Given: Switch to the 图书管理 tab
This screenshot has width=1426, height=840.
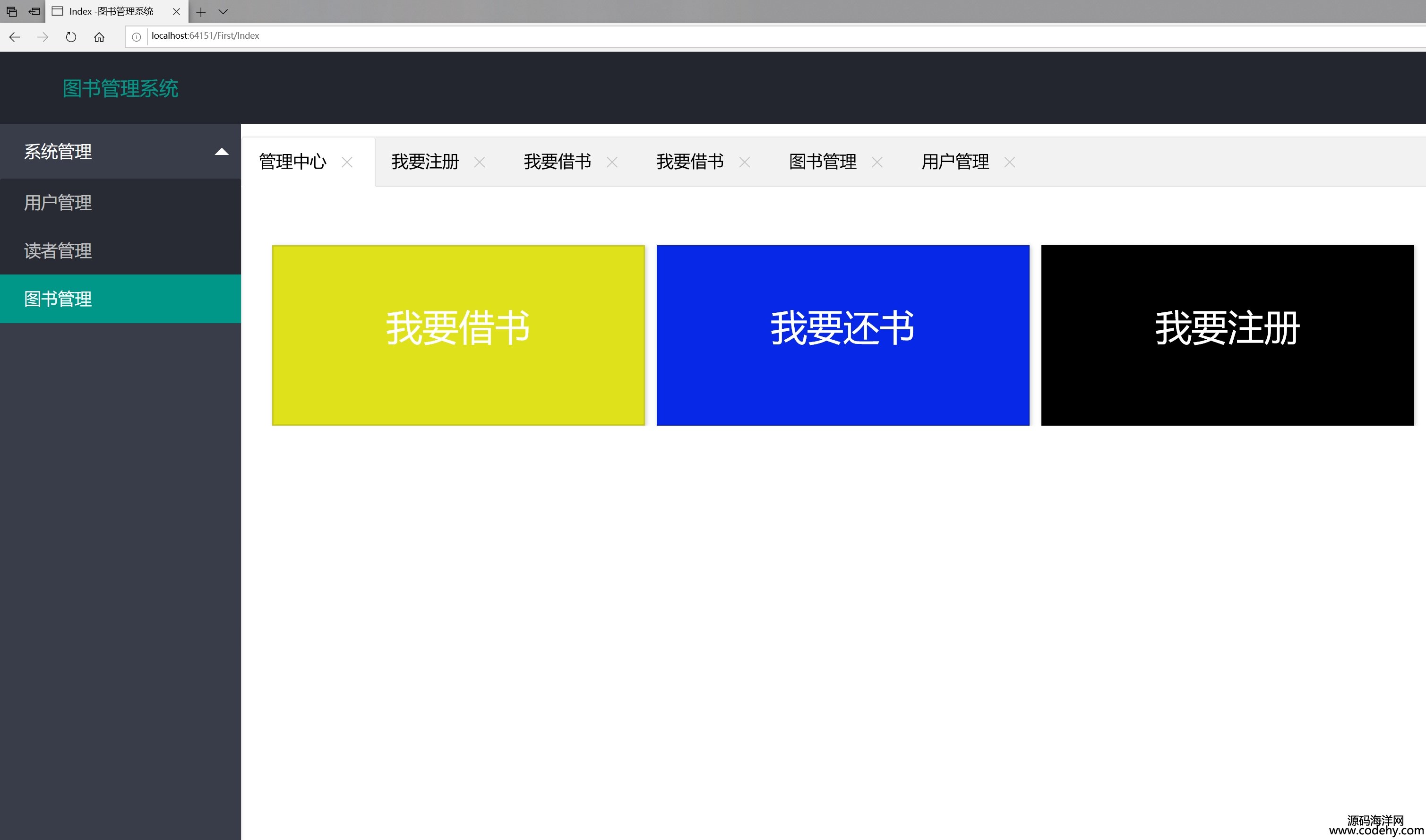Looking at the screenshot, I should point(823,162).
